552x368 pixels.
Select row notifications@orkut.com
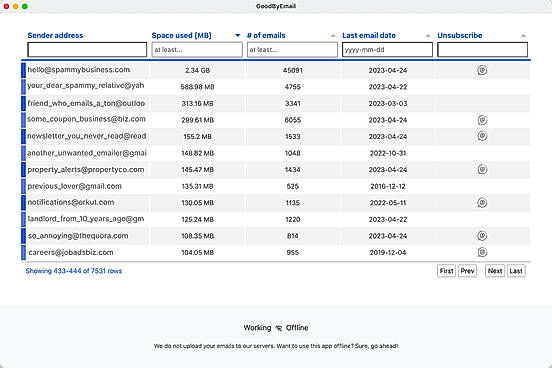276,202
